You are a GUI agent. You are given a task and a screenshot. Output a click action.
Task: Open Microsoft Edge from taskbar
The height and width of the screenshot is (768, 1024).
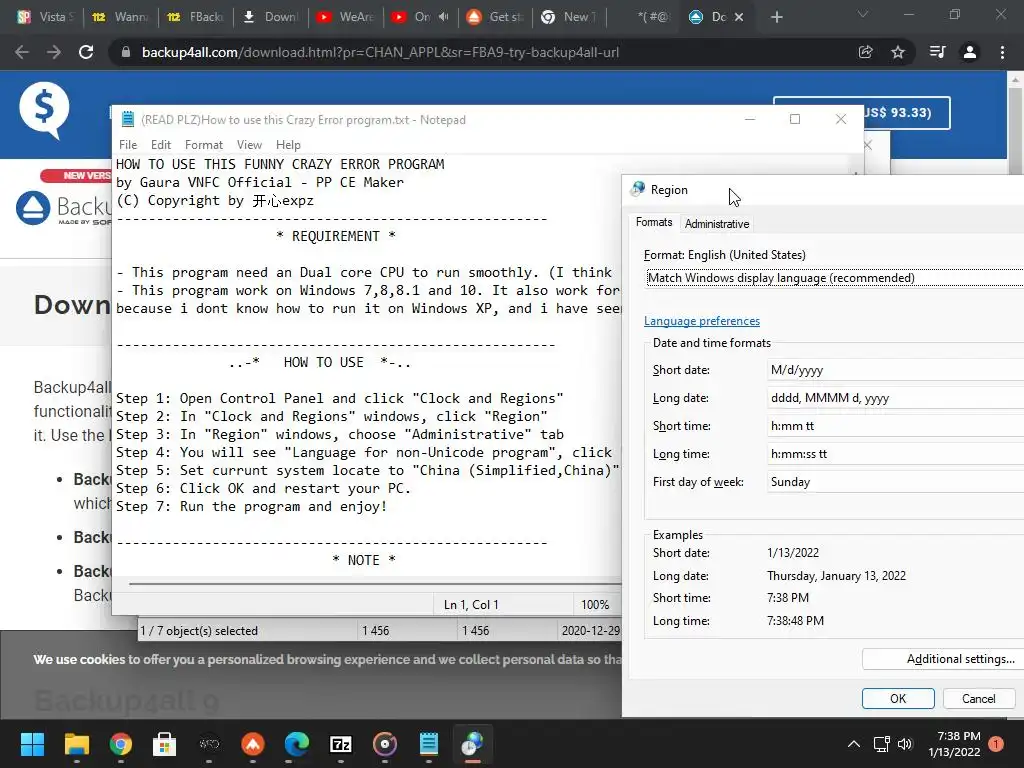[296, 744]
